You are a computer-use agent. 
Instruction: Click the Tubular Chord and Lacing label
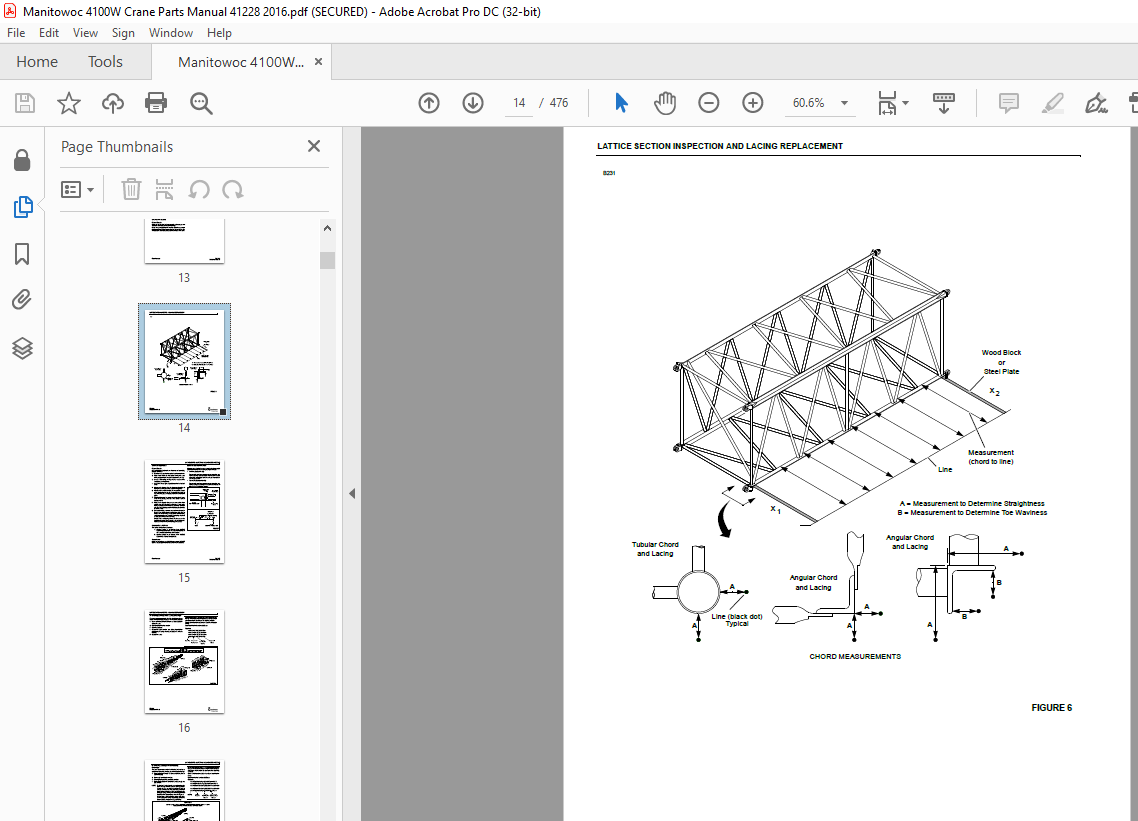pyautogui.click(x=655, y=549)
